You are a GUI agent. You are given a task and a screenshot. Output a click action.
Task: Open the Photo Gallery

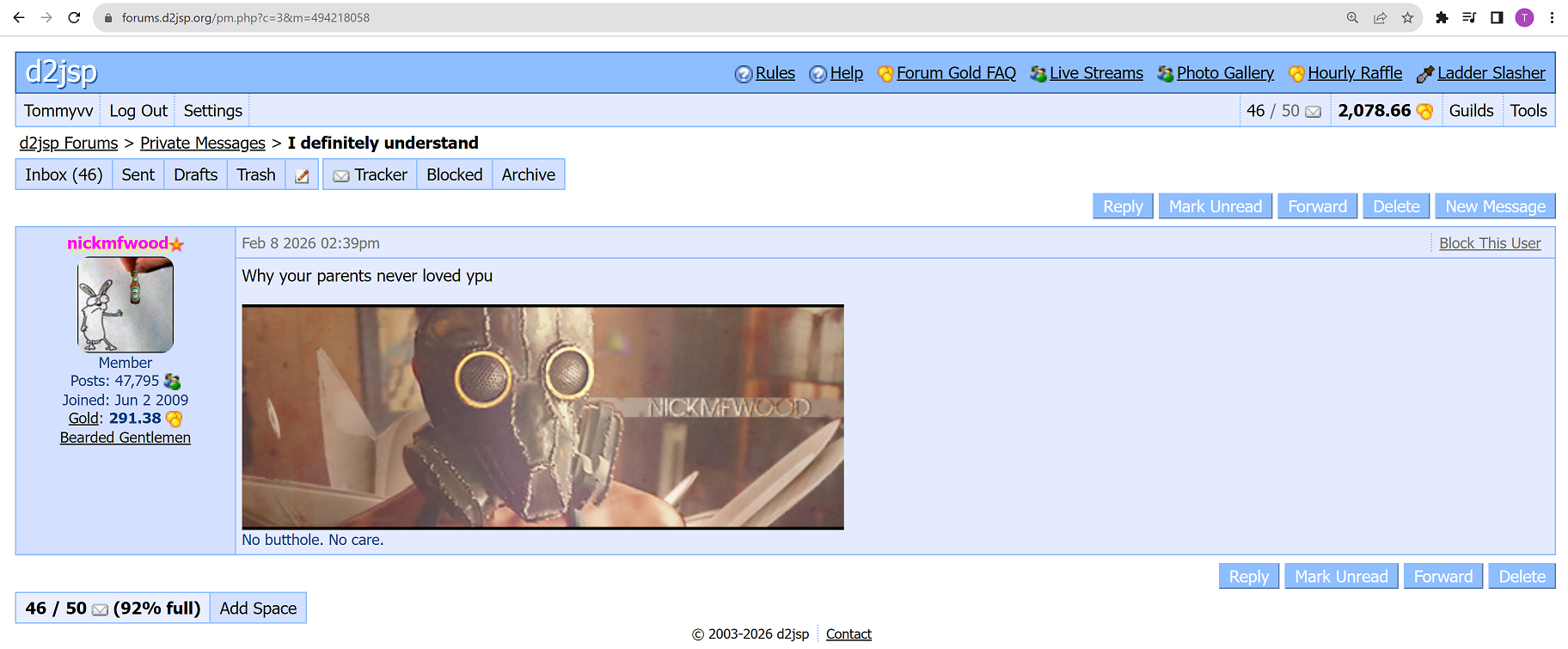click(x=1225, y=73)
